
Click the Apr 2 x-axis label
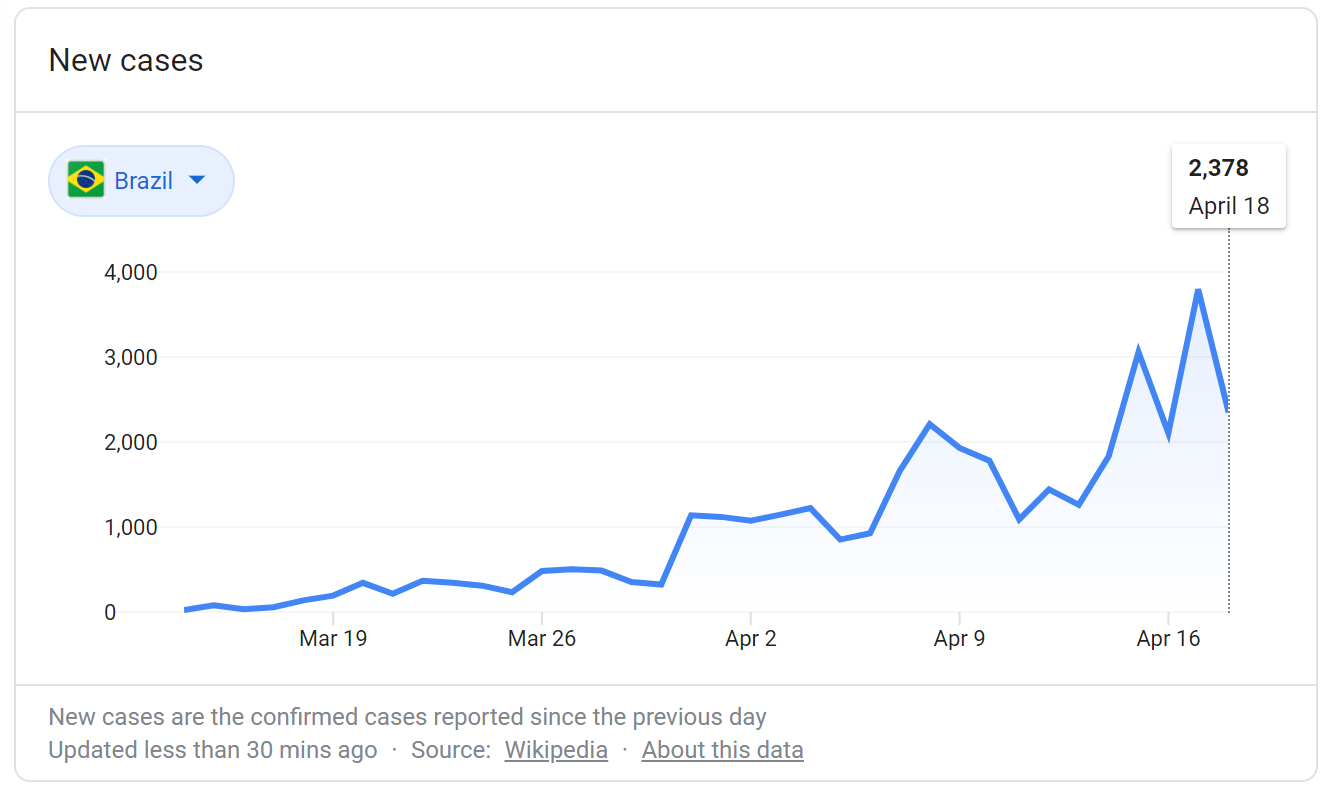click(750, 639)
